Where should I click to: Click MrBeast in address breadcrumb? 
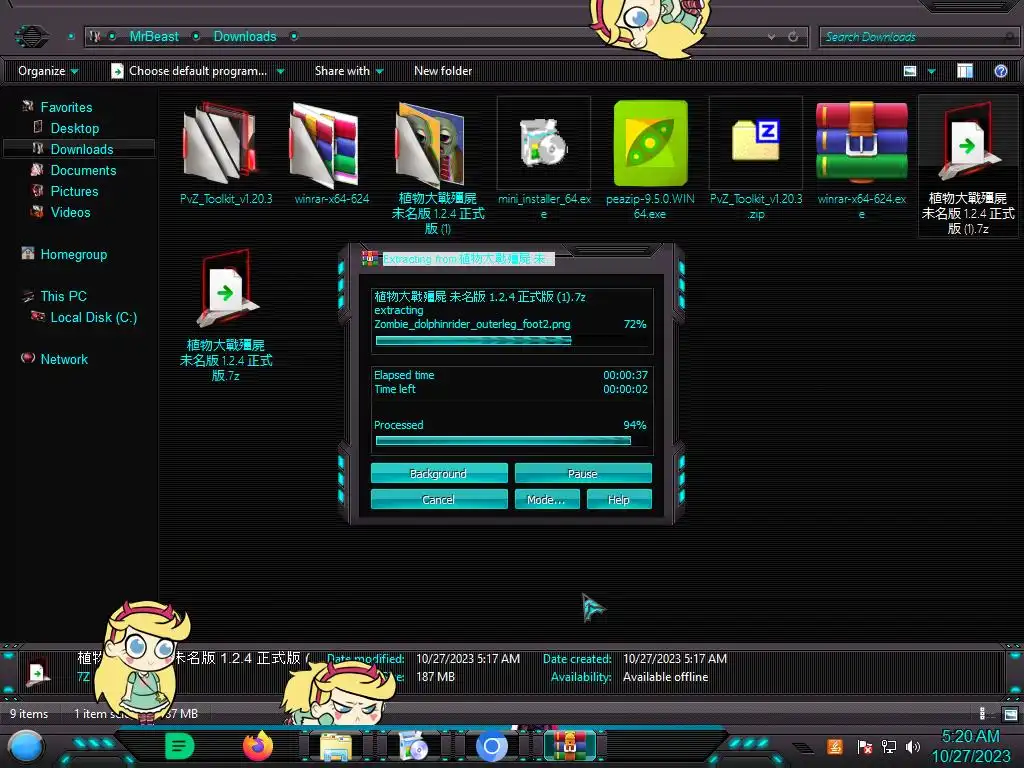tap(153, 37)
